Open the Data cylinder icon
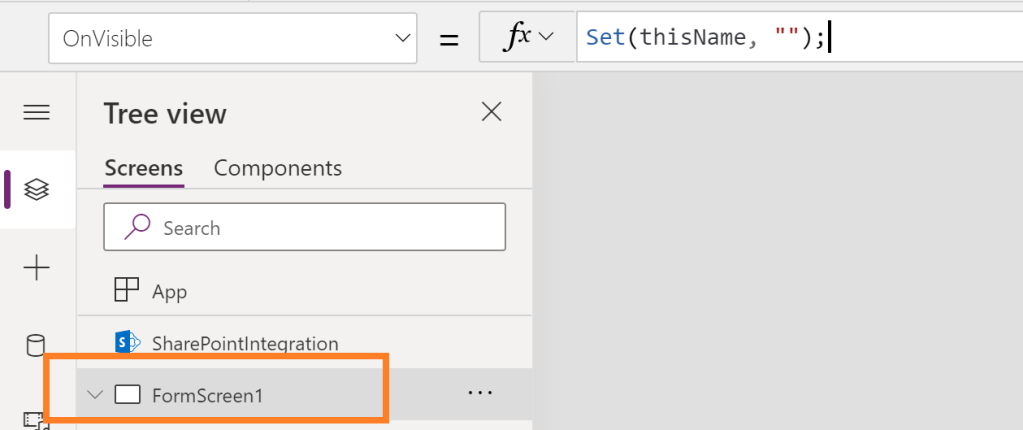The height and width of the screenshot is (430, 1023). click(x=36, y=346)
